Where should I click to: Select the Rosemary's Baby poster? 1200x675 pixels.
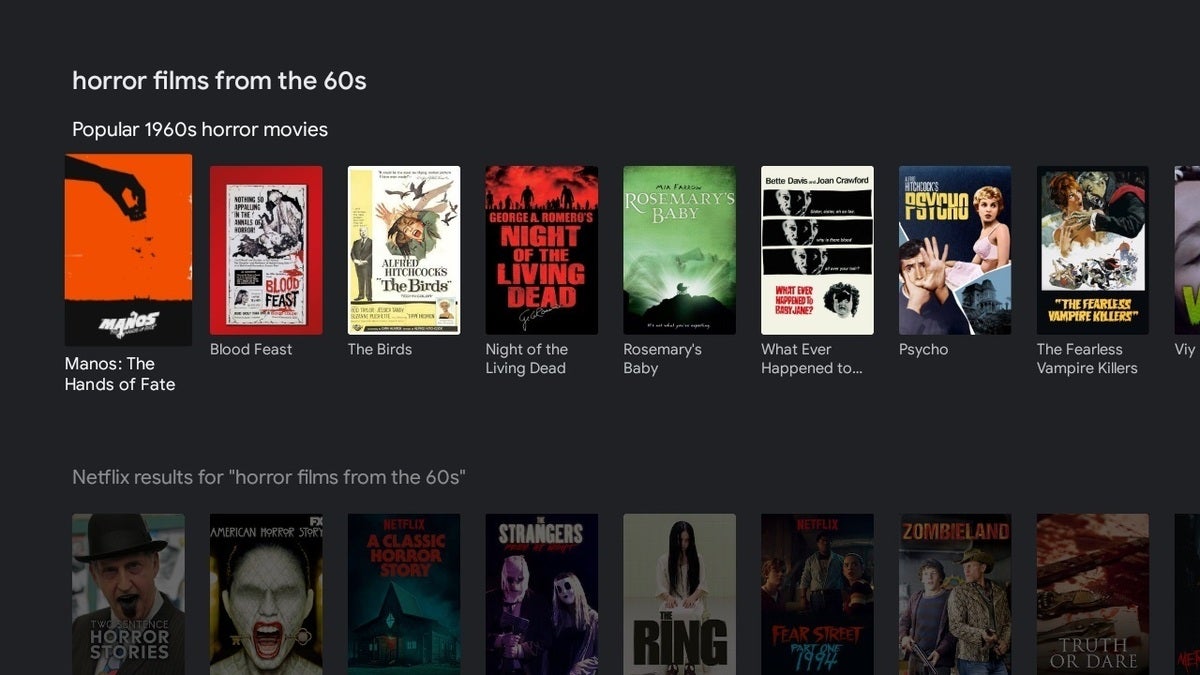click(x=680, y=250)
